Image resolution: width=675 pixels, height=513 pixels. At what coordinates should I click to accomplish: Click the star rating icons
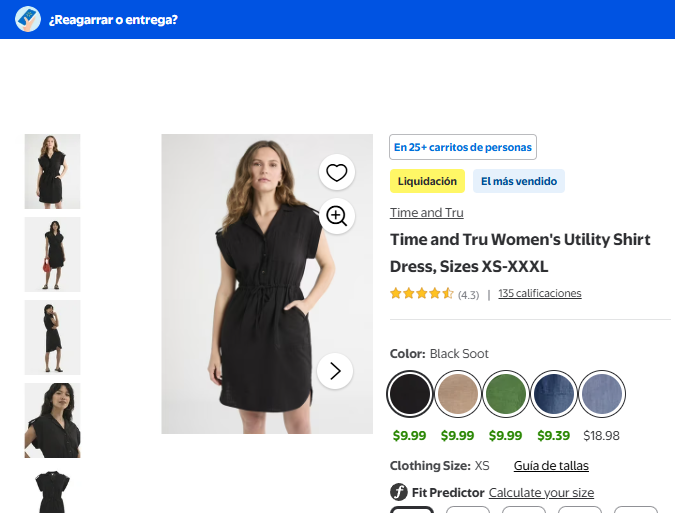coord(421,294)
